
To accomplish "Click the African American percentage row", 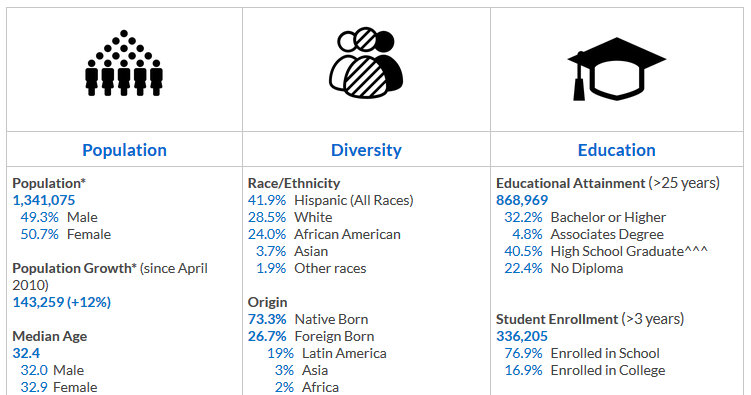I will [324, 234].
